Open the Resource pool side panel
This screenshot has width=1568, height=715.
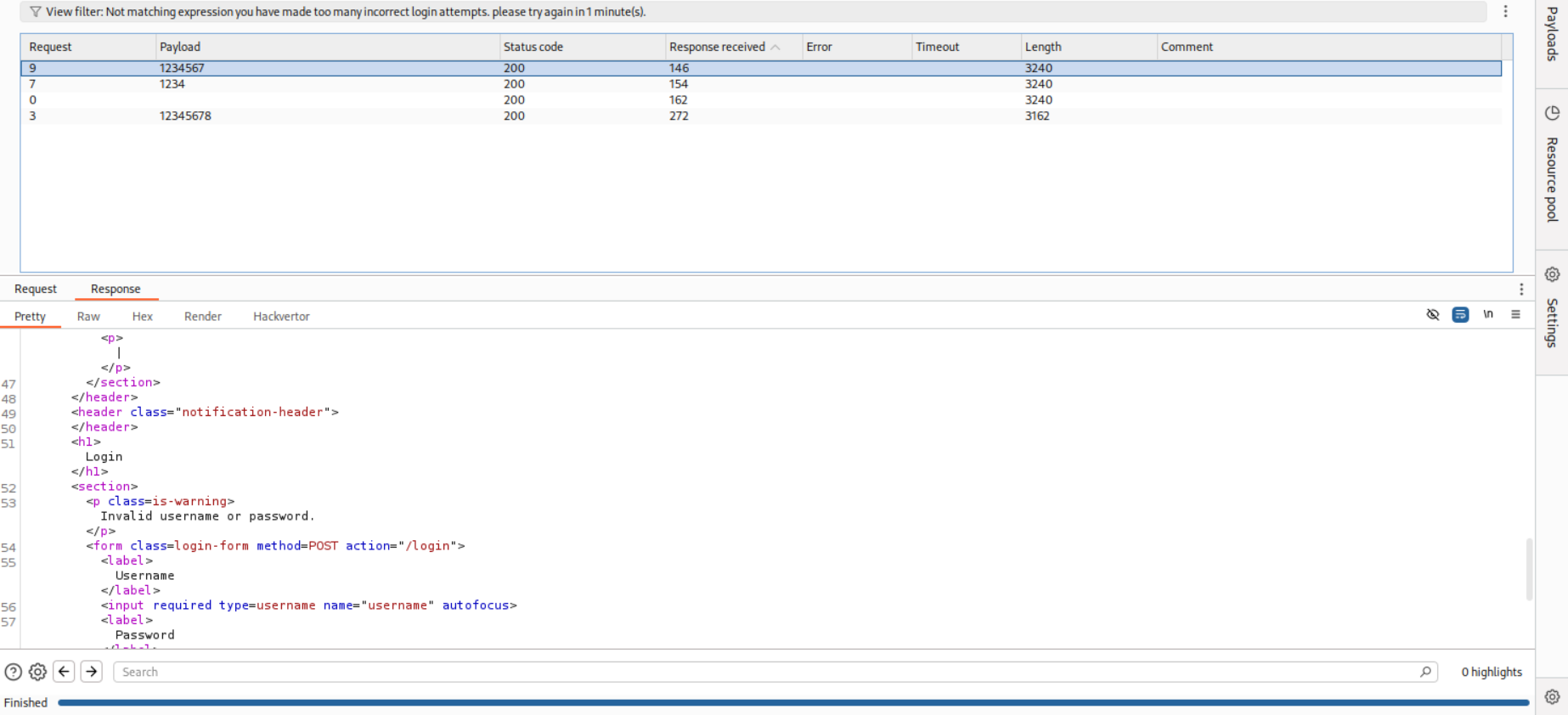1552,166
